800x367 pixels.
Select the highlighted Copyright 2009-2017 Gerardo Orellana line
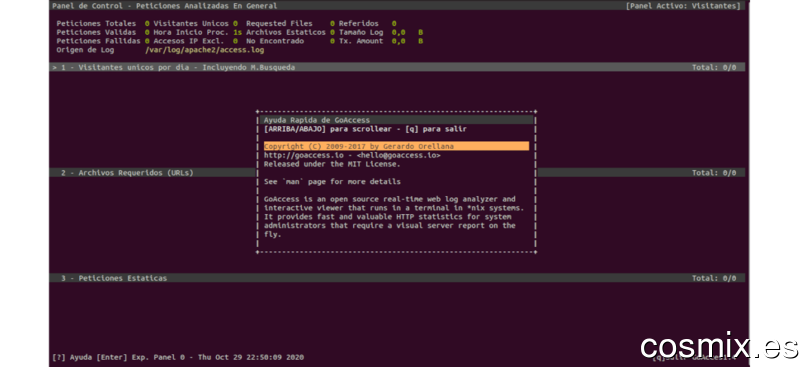[396, 146]
